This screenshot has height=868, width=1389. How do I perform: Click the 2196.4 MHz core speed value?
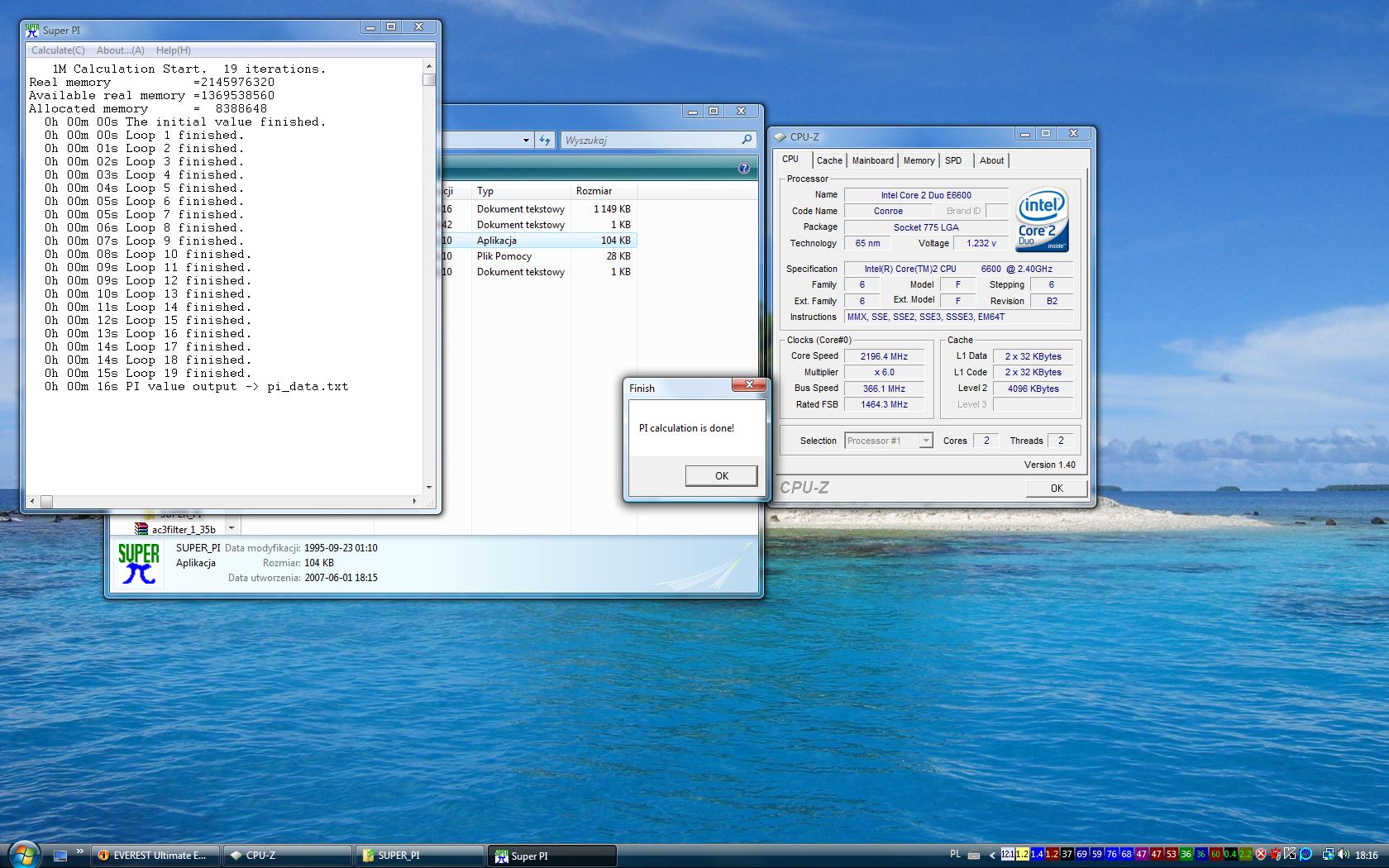(884, 356)
